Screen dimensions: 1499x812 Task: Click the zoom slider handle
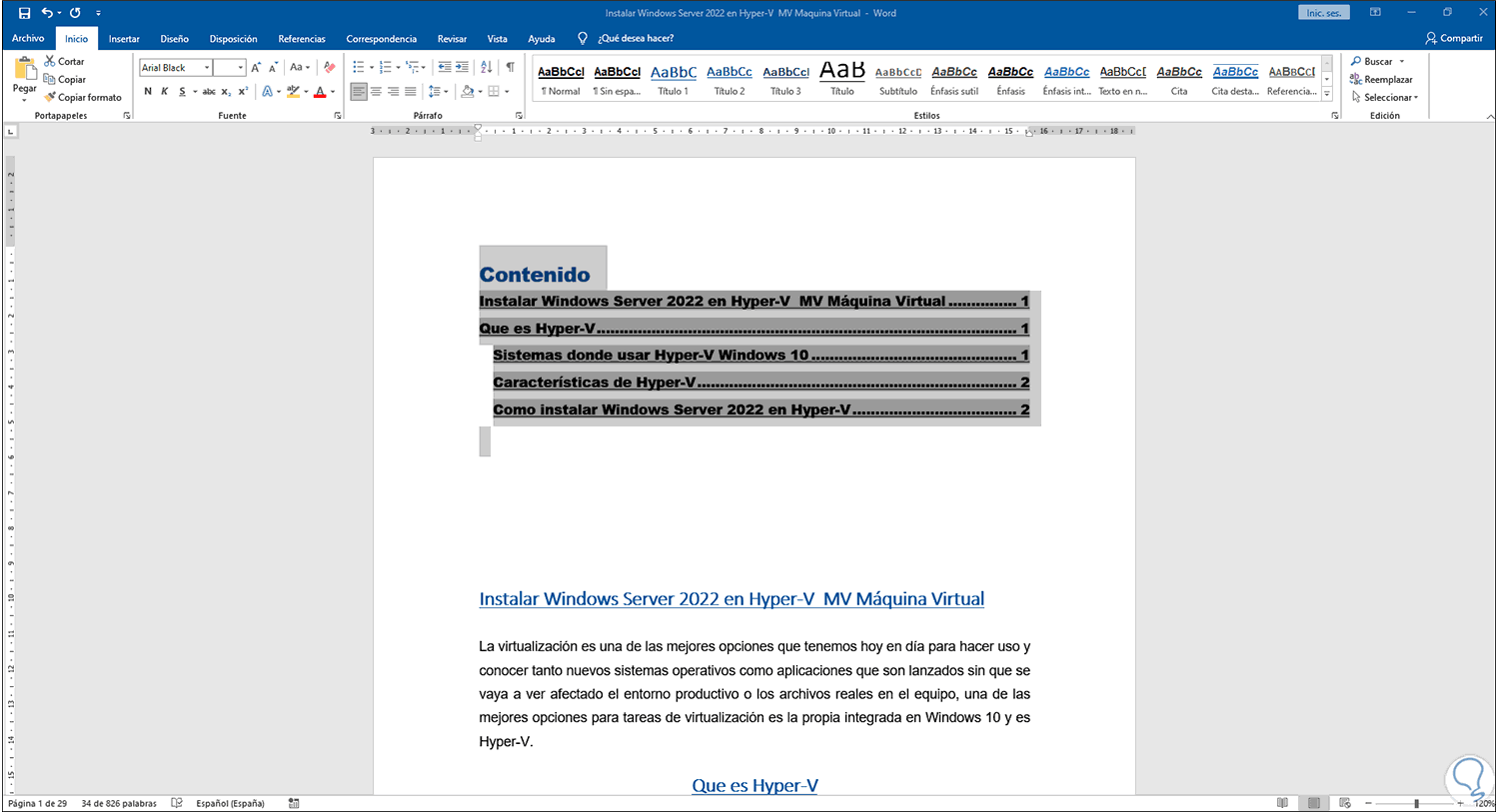[1416, 803]
